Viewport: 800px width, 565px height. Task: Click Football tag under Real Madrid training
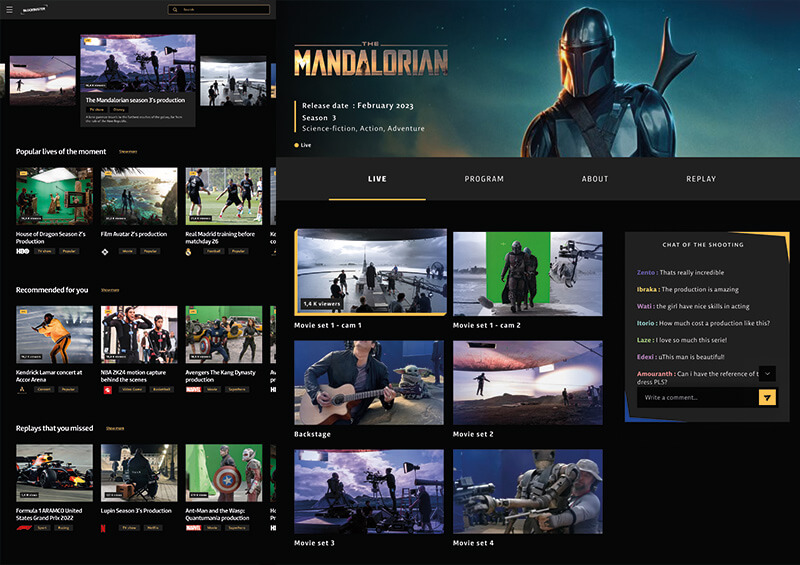211,251
